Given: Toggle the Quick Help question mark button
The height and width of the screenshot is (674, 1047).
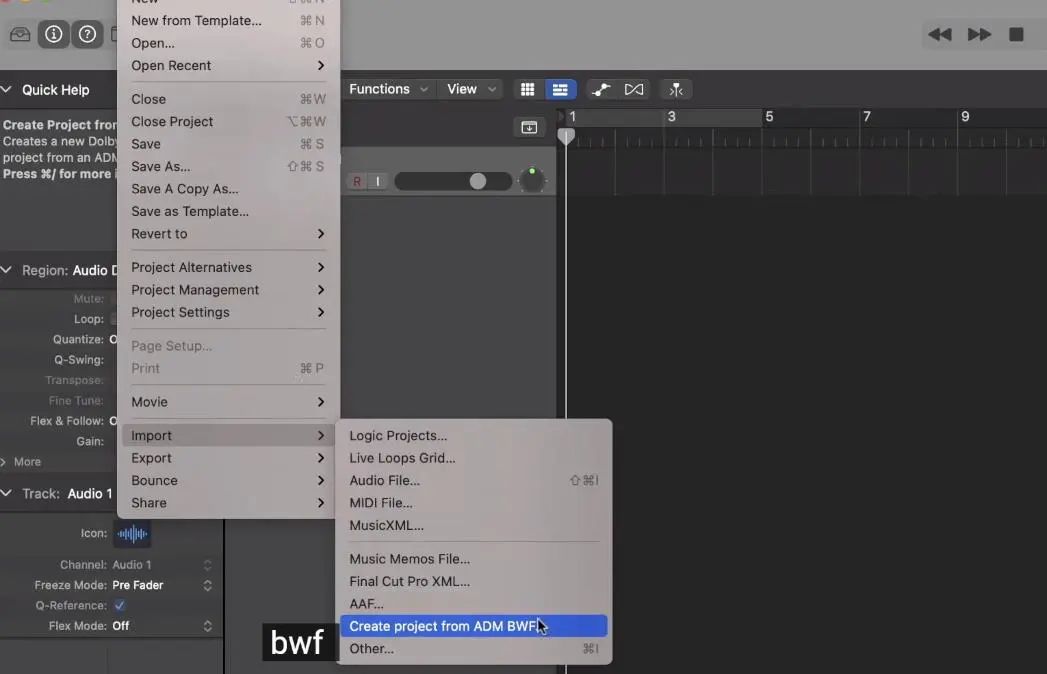Looking at the screenshot, I should 87,34.
